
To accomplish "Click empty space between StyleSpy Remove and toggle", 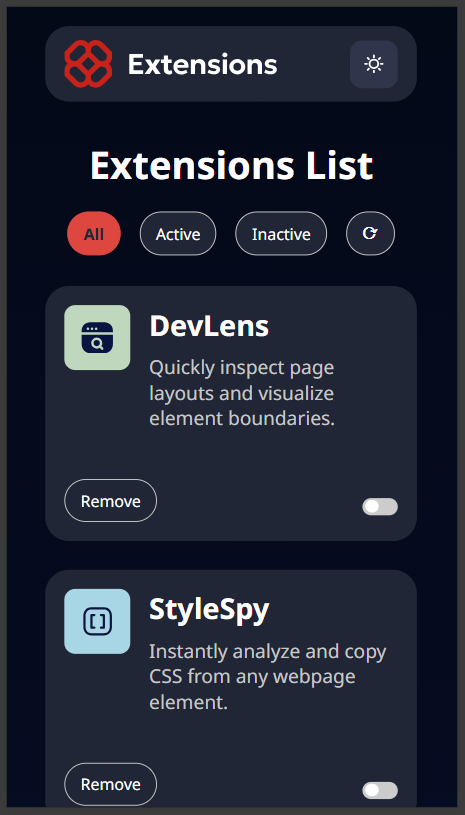I will (260, 785).
